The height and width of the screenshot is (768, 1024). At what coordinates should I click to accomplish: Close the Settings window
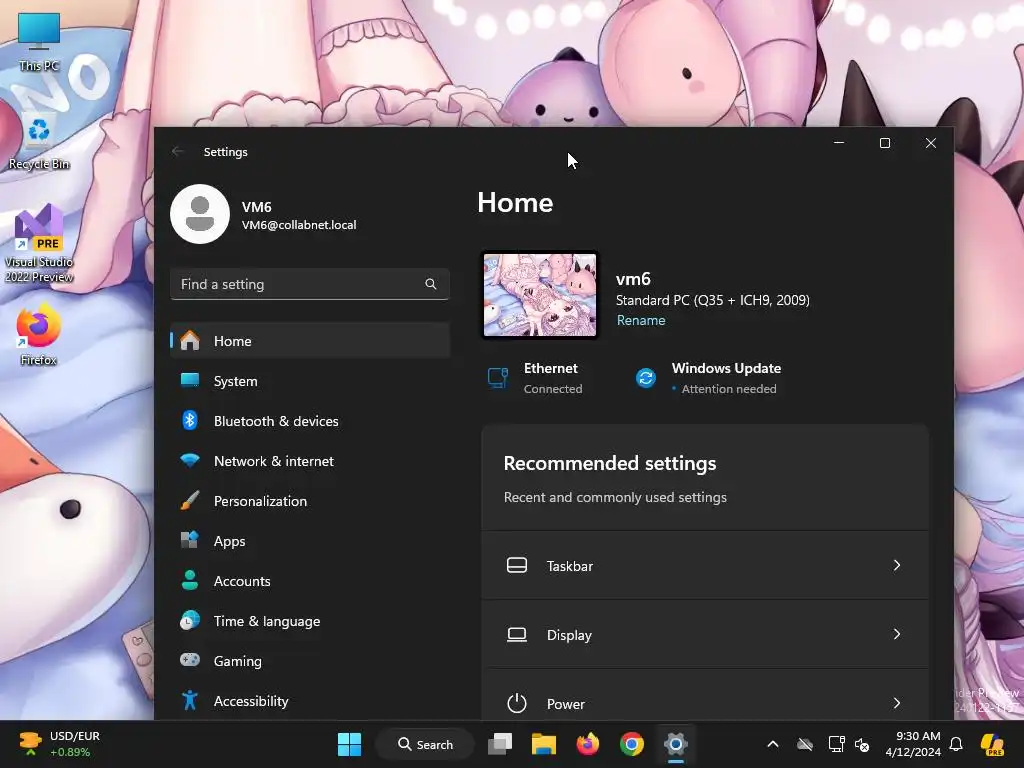[931, 142]
